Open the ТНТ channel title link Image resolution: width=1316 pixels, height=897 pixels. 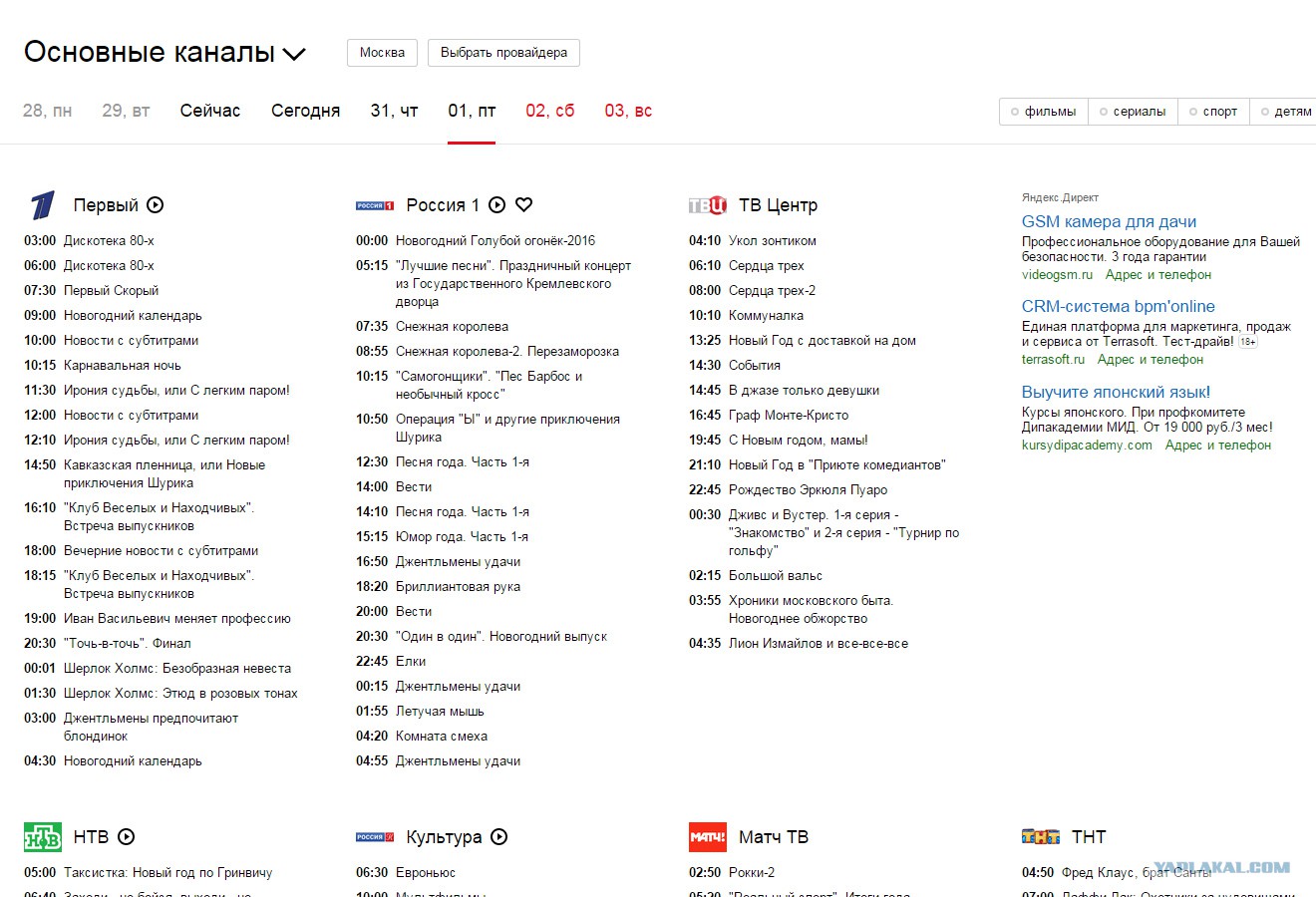[1089, 837]
